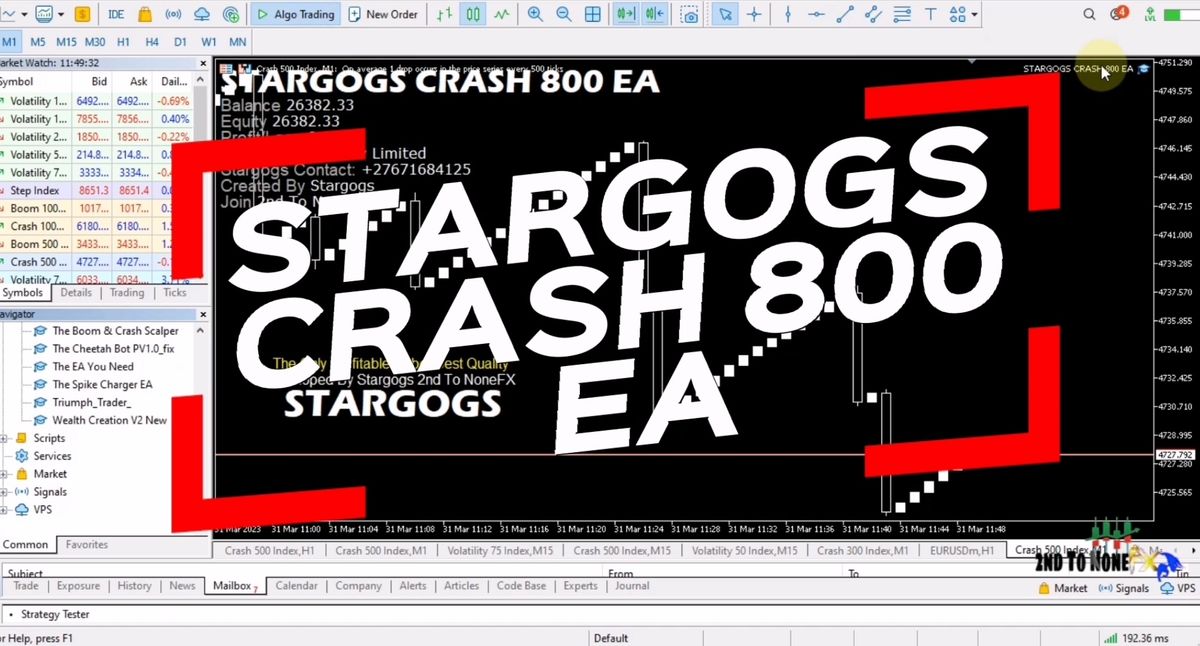The width and height of the screenshot is (1200, 646).
Task: Click the chart screenshot camera icon
Action: click(690, 14)
